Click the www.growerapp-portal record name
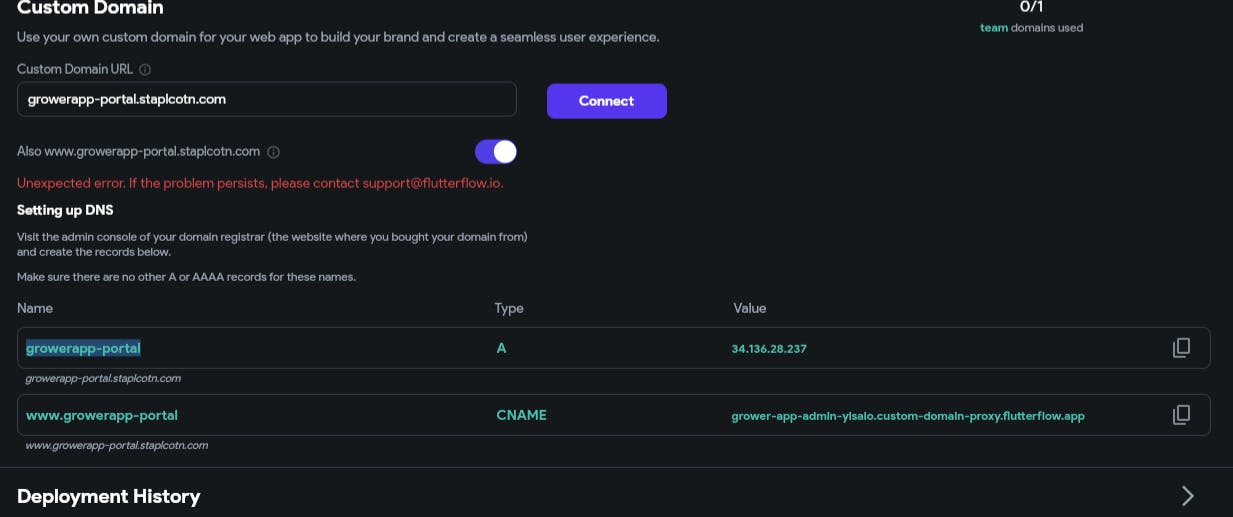1233x517 pixels. point(102,415)
